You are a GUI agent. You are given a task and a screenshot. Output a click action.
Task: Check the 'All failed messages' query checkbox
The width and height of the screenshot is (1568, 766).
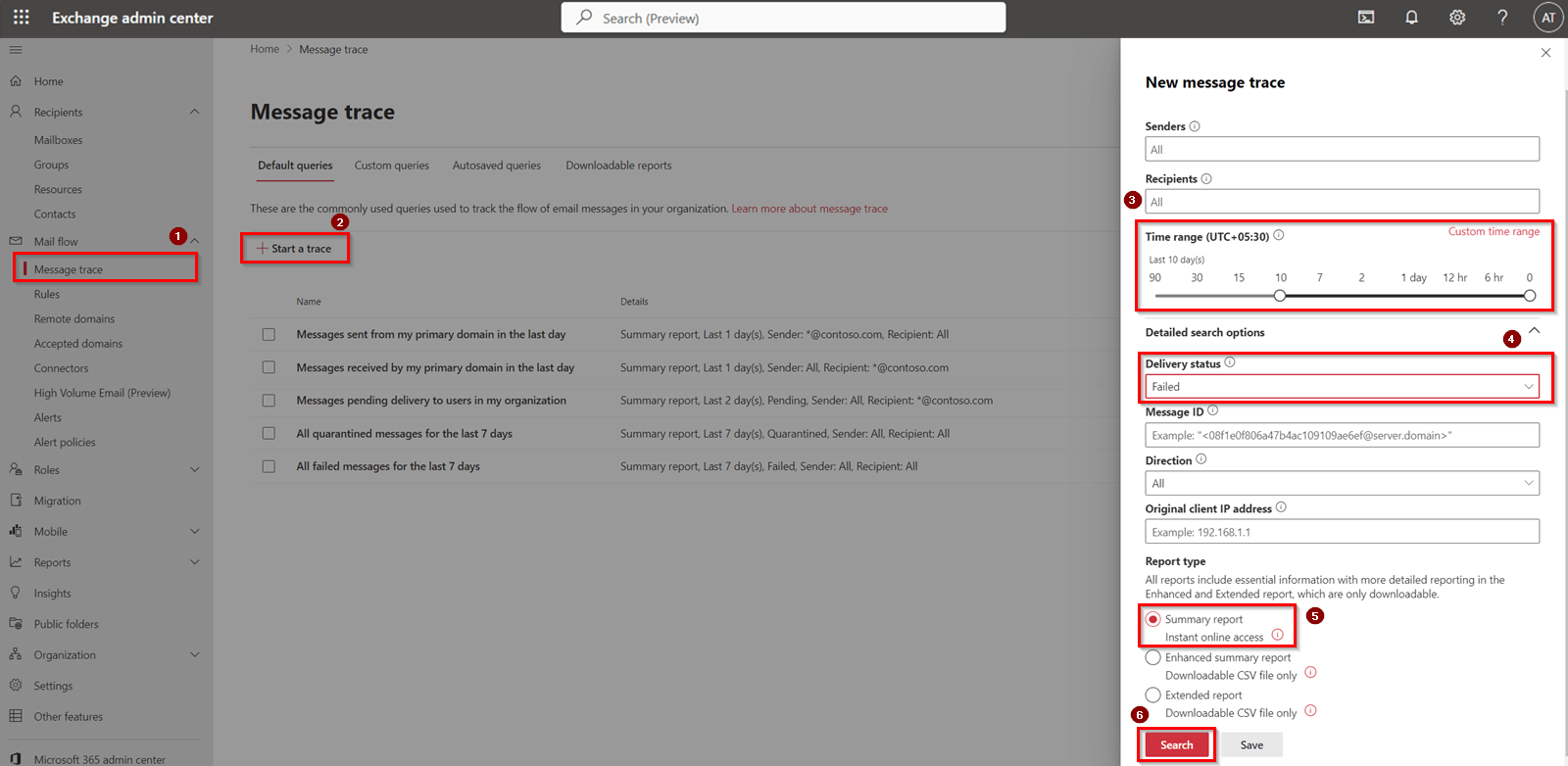pos(269,466)
